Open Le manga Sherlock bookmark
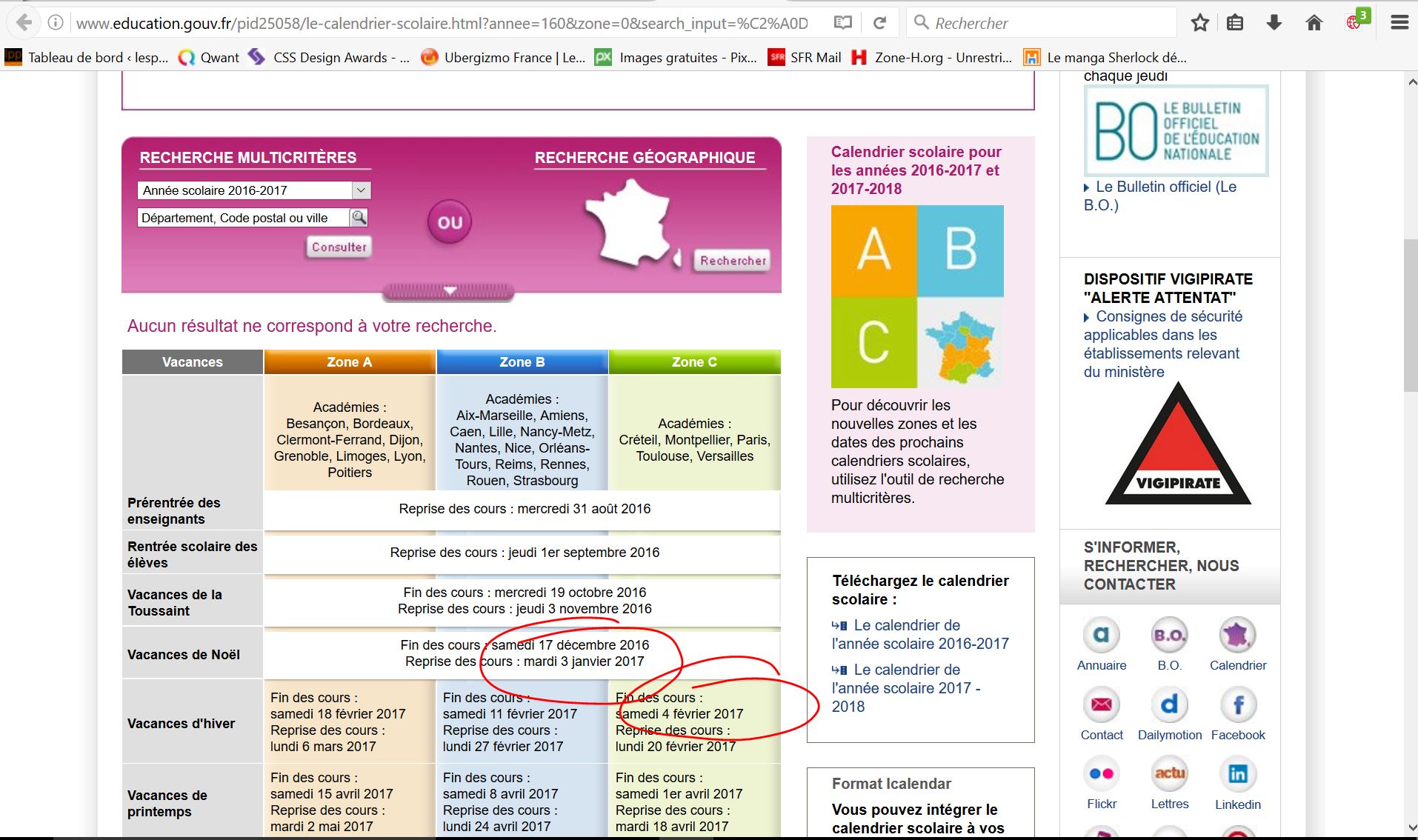 1105,57
